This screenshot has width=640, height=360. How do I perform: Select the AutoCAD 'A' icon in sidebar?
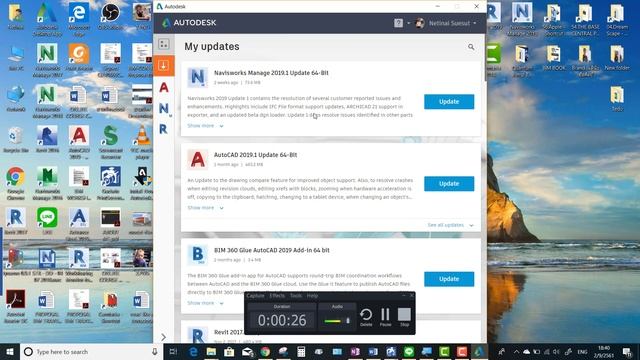[164, 87]
